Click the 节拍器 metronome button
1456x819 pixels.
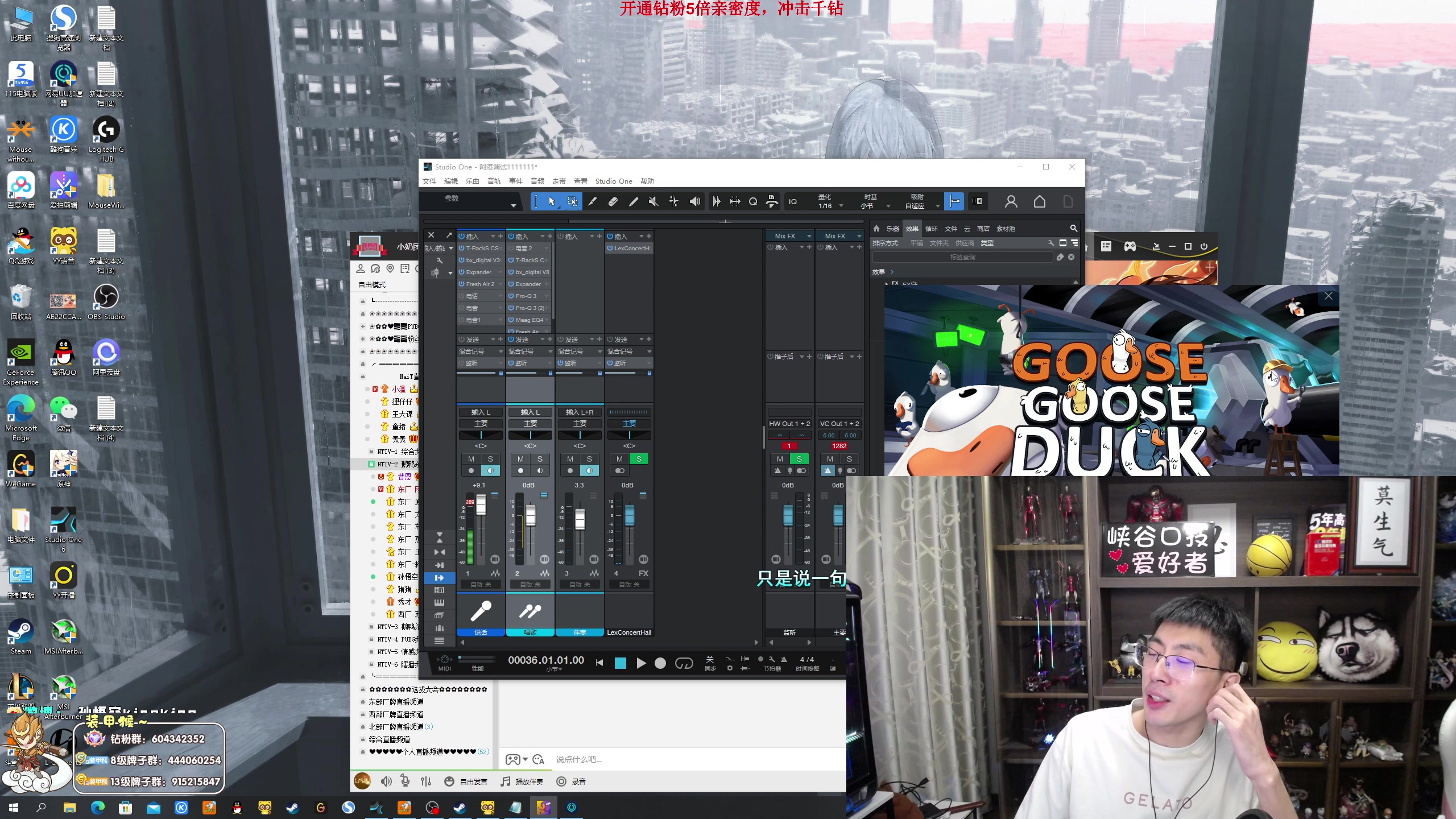(x=784, y=659)
